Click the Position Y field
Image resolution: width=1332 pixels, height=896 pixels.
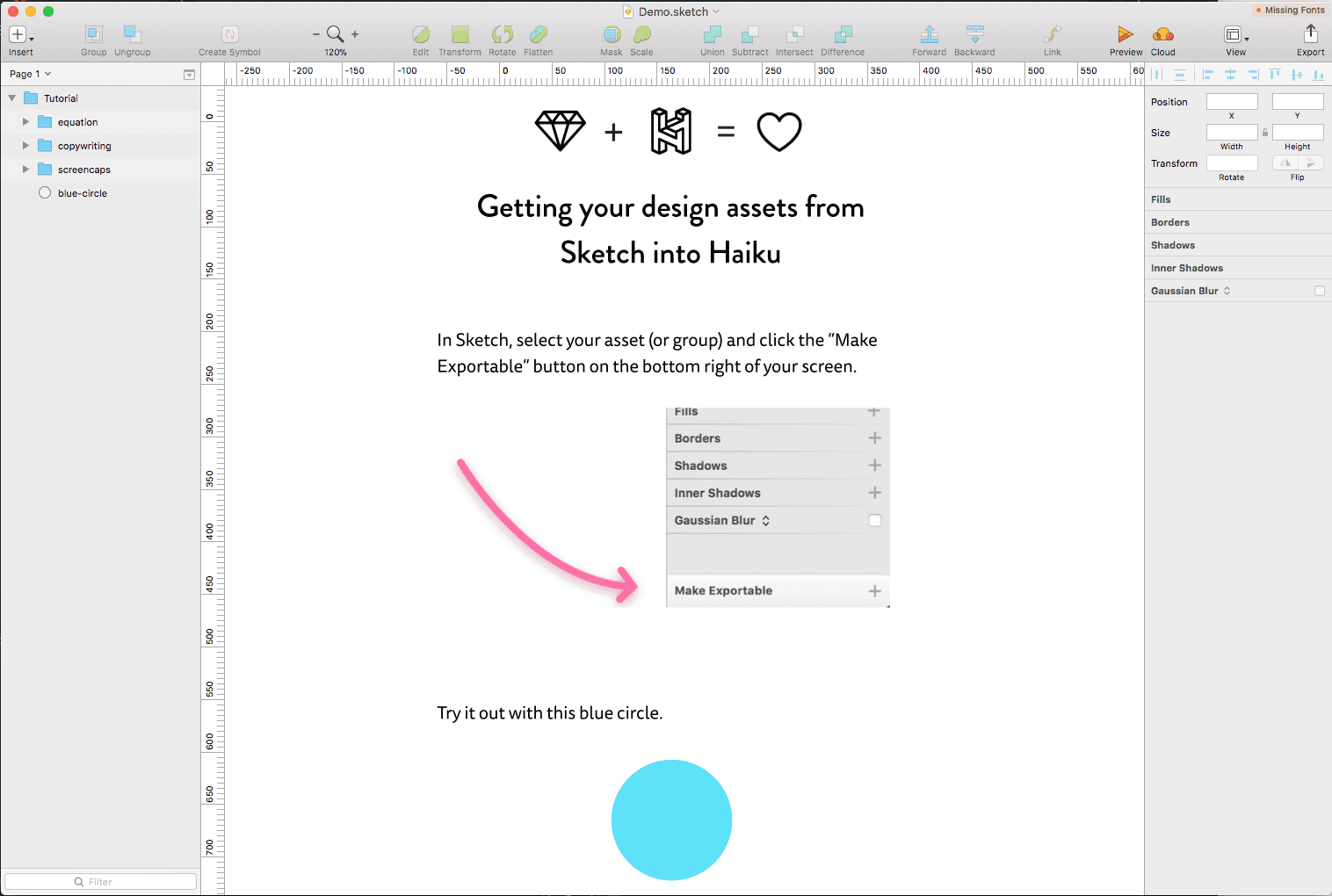pos(1298,102)
